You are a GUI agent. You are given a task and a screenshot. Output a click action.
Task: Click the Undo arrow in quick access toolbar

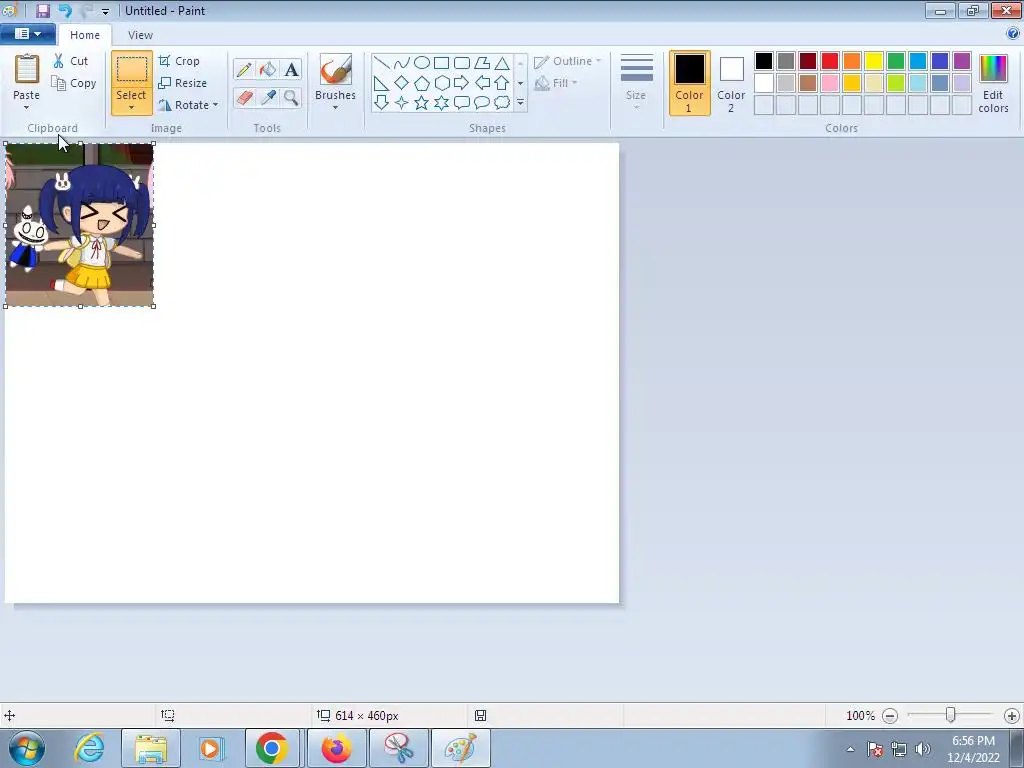pos(65,10)
